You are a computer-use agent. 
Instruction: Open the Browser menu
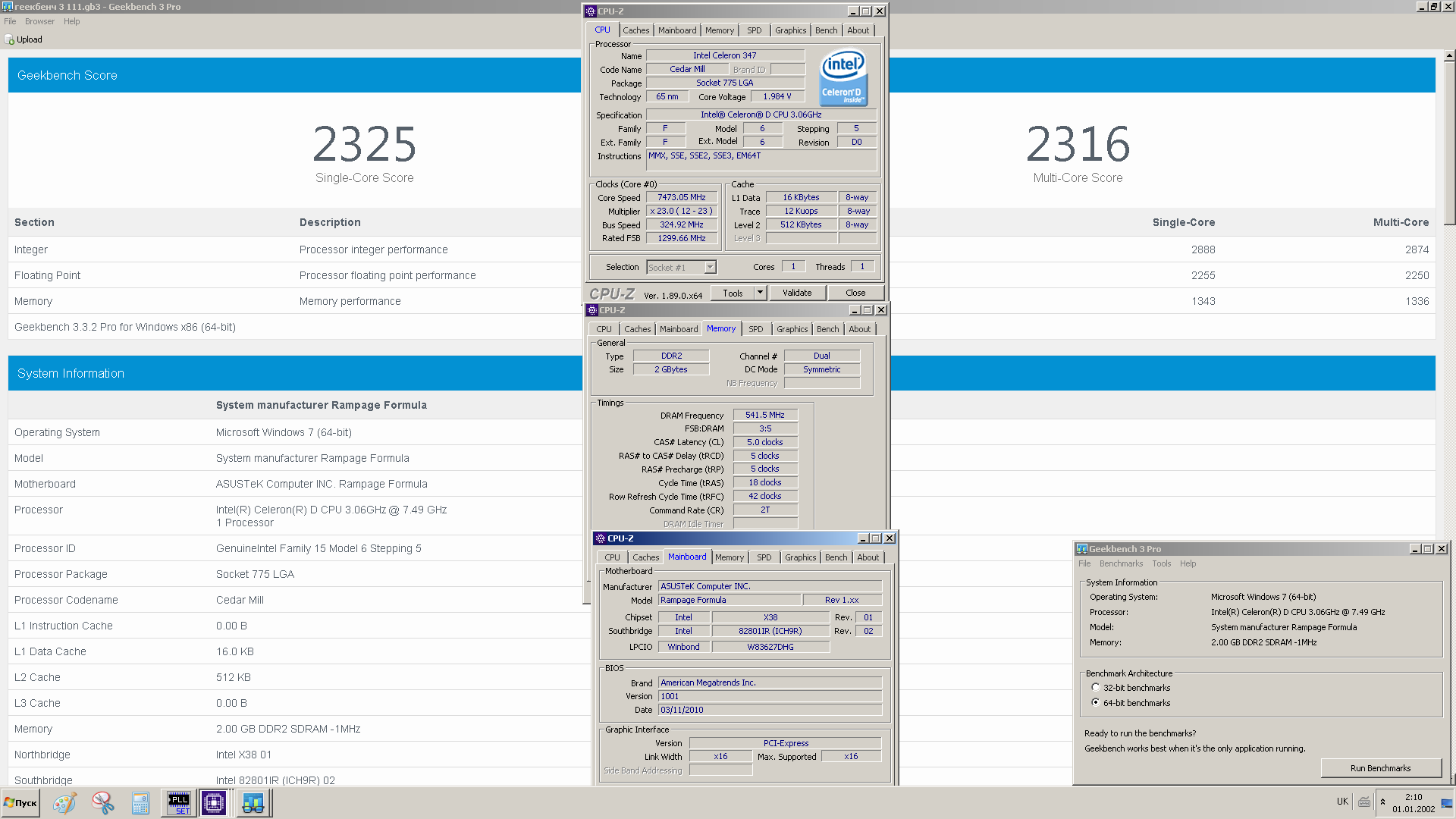pyautogui.click(x=39, y=21)
